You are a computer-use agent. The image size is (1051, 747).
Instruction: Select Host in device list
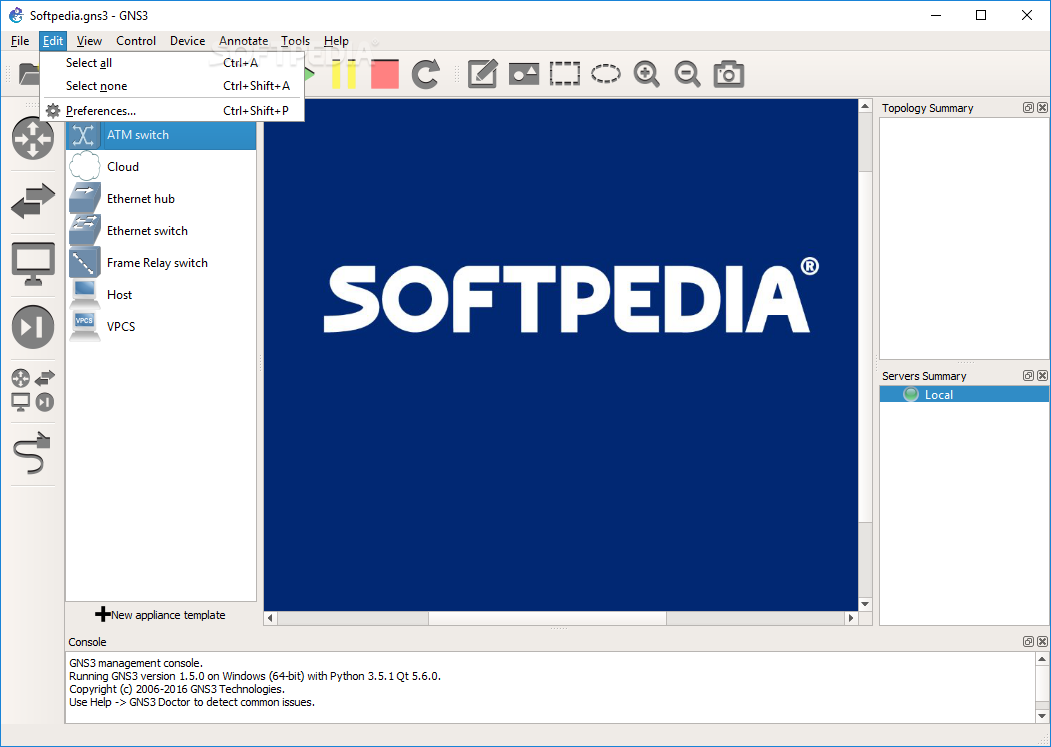(161, 295)
